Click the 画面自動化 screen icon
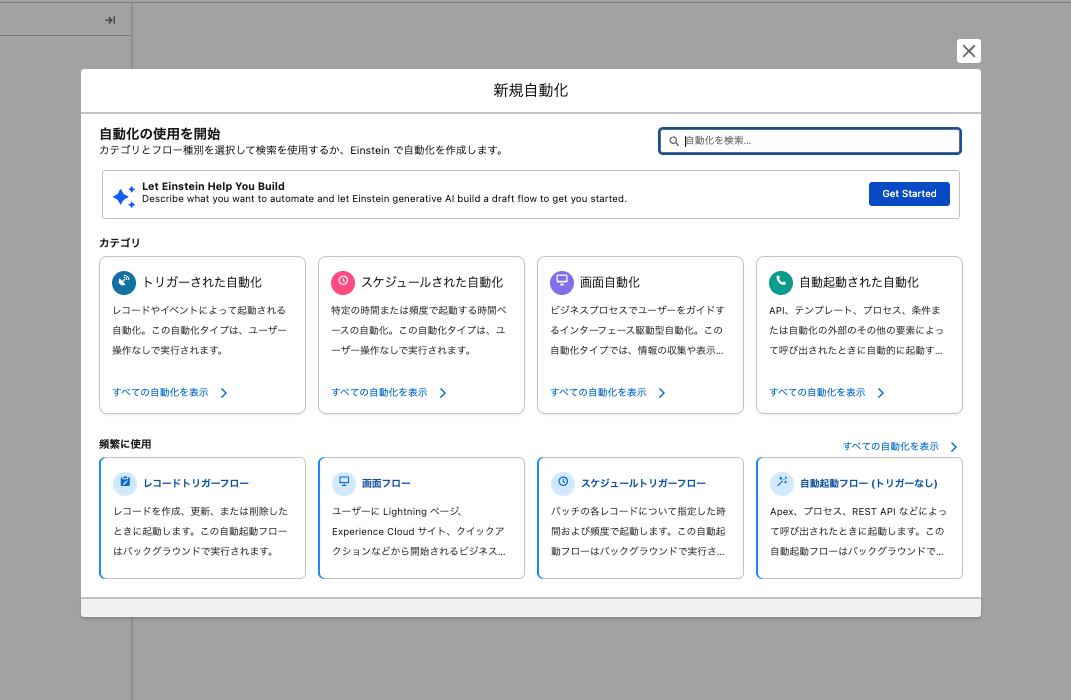Screen dimensions: 1071x700 (561, 282)
